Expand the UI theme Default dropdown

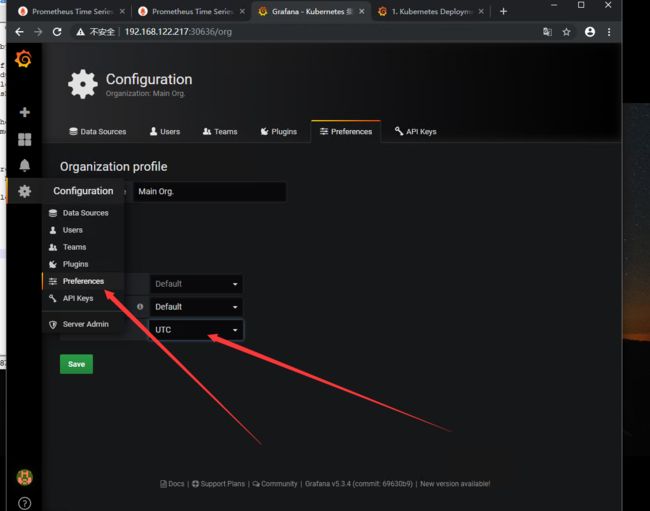click(196, 284)
